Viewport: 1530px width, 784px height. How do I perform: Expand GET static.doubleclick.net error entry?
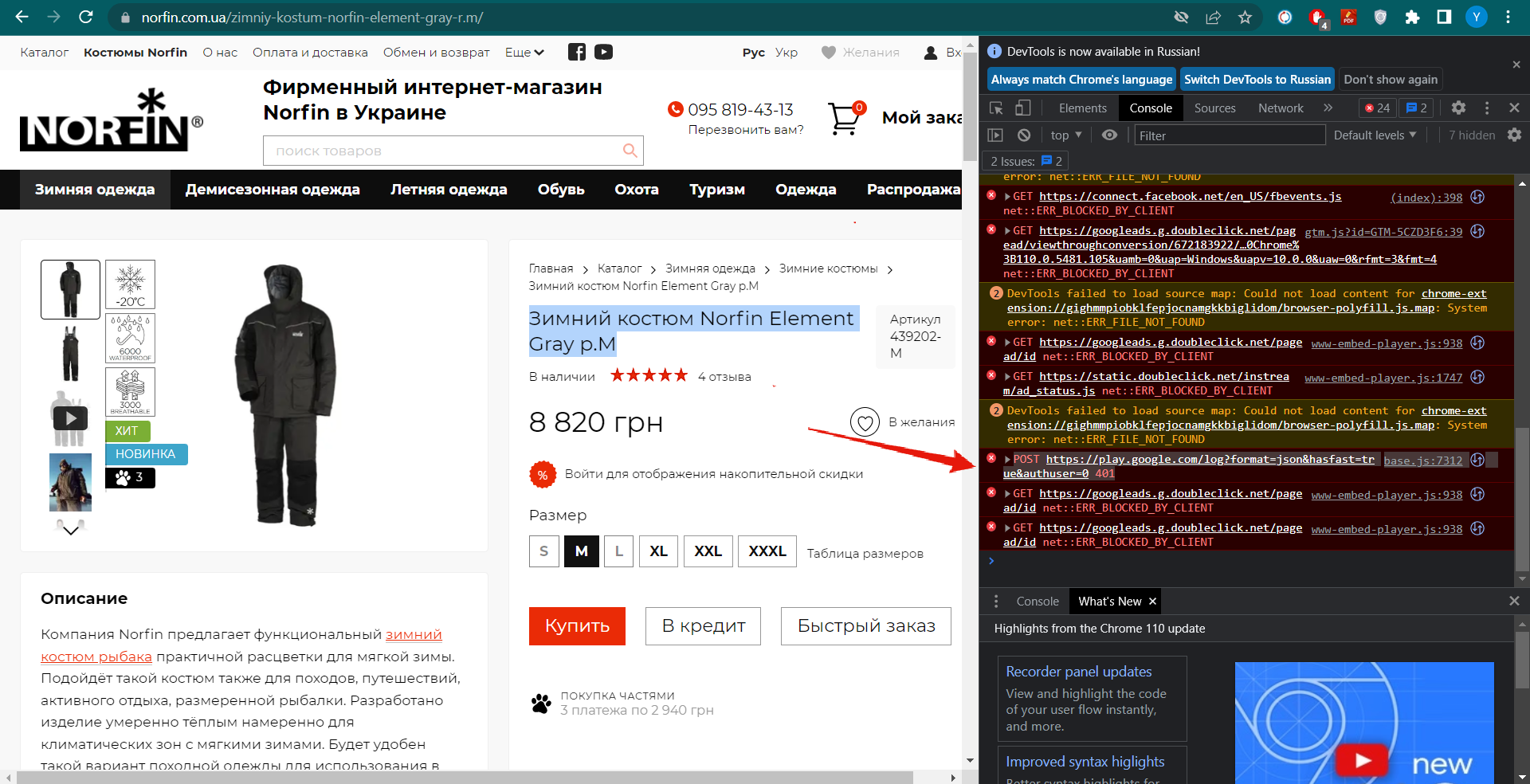(x=1007, y=377)
